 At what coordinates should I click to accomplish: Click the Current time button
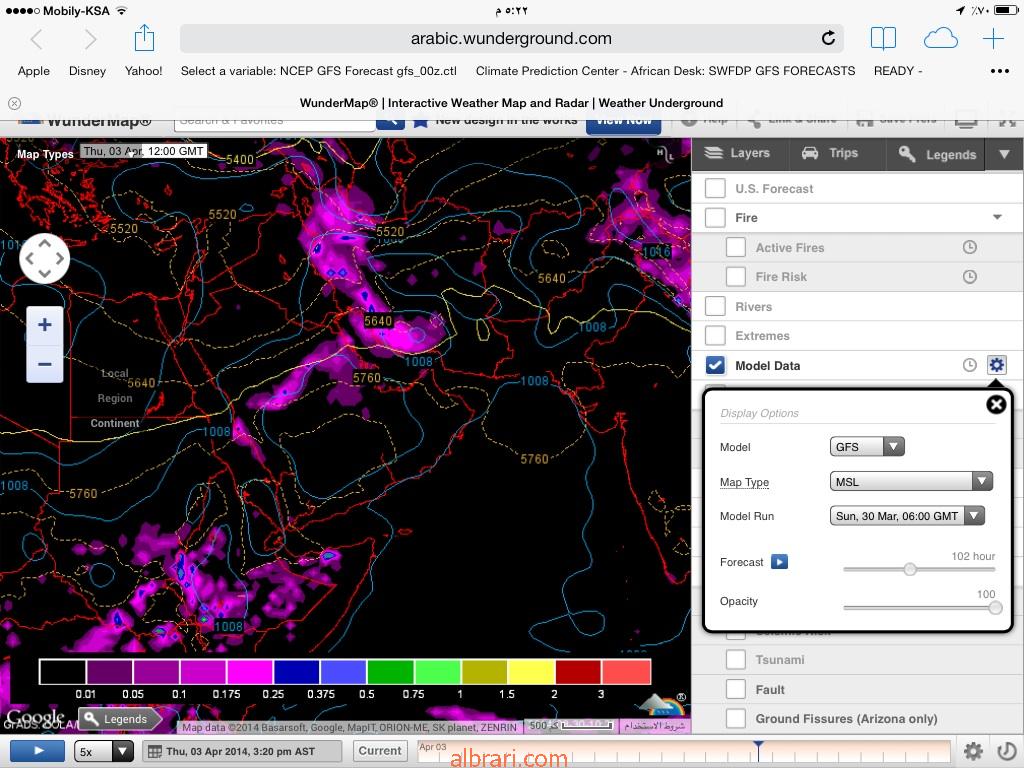(x=380, y=751)
